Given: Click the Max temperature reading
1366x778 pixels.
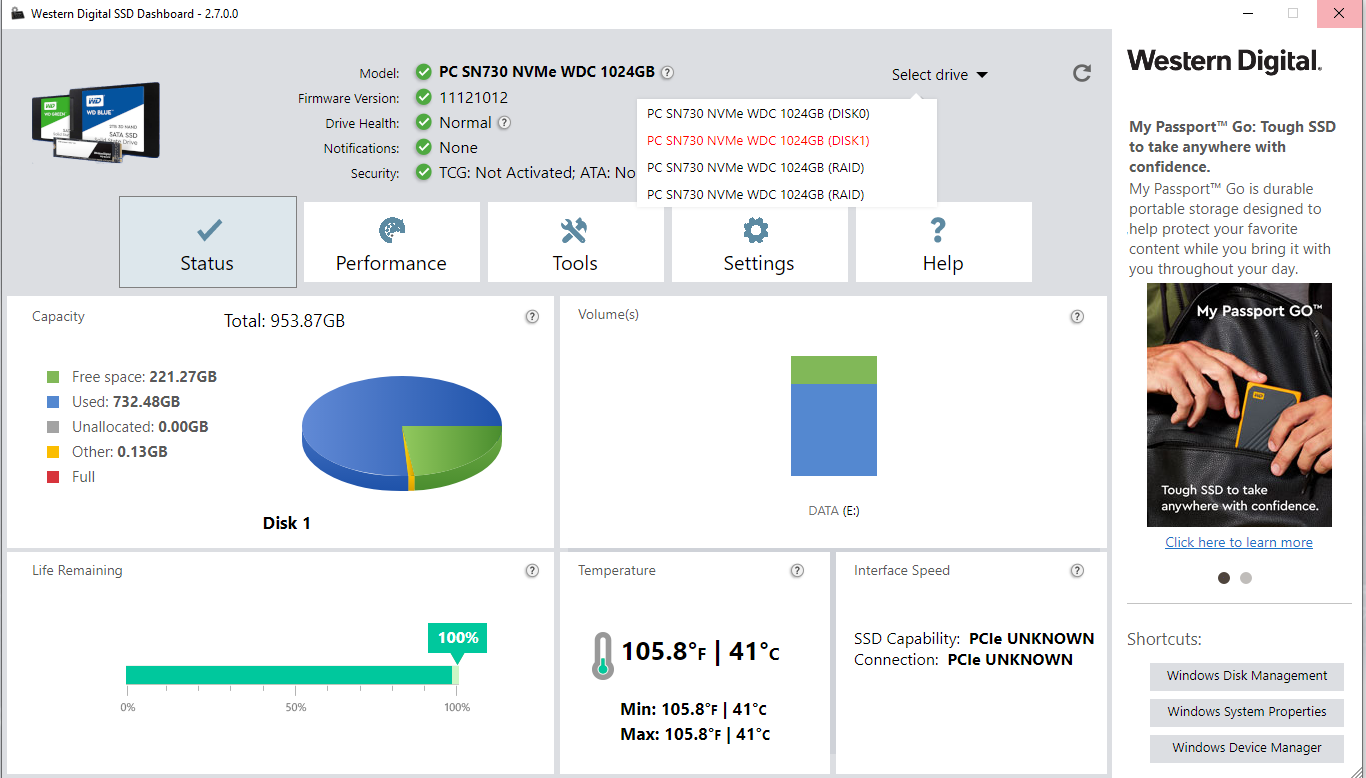Looking at the screenshot, I should coord(696,734).
